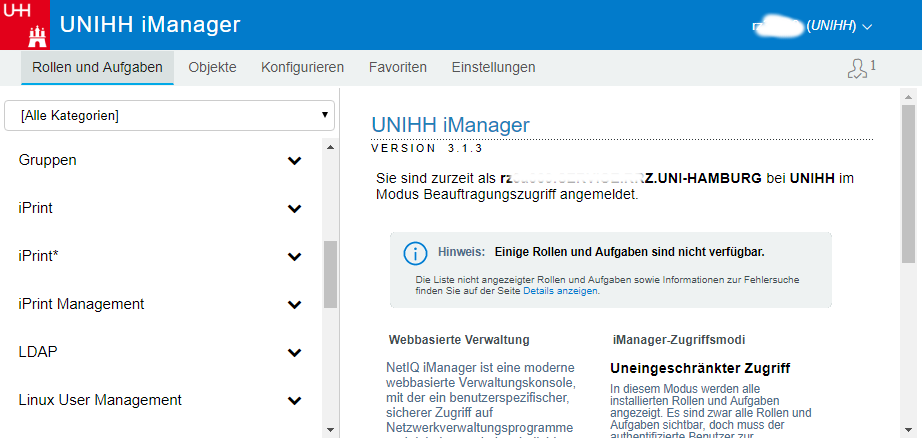Screen dimensions: 922x438
Task: Select the Gruppen category label
Action: point(48,160)
